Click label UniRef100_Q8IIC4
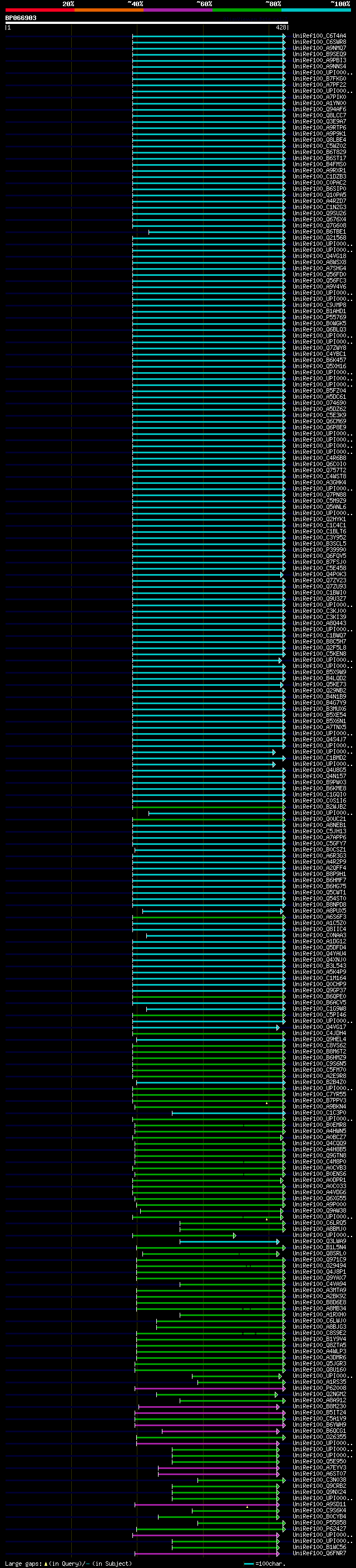 coord(319,929)
